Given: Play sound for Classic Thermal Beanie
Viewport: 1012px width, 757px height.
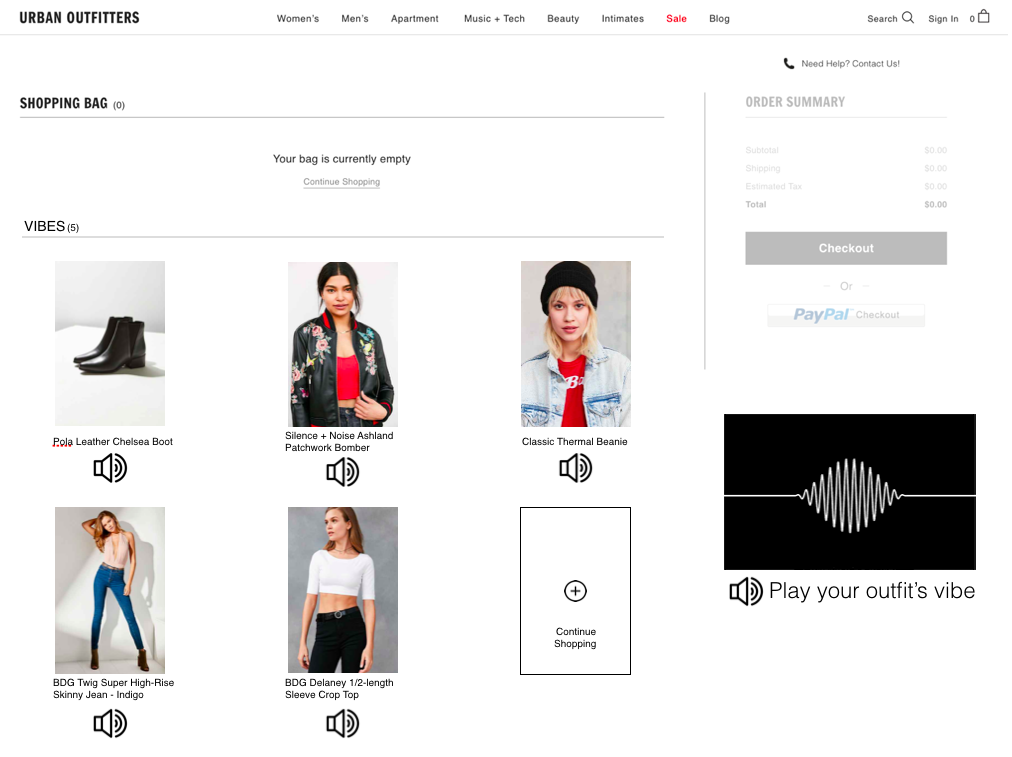Looking at the screenshot, I should pos(576,468).
